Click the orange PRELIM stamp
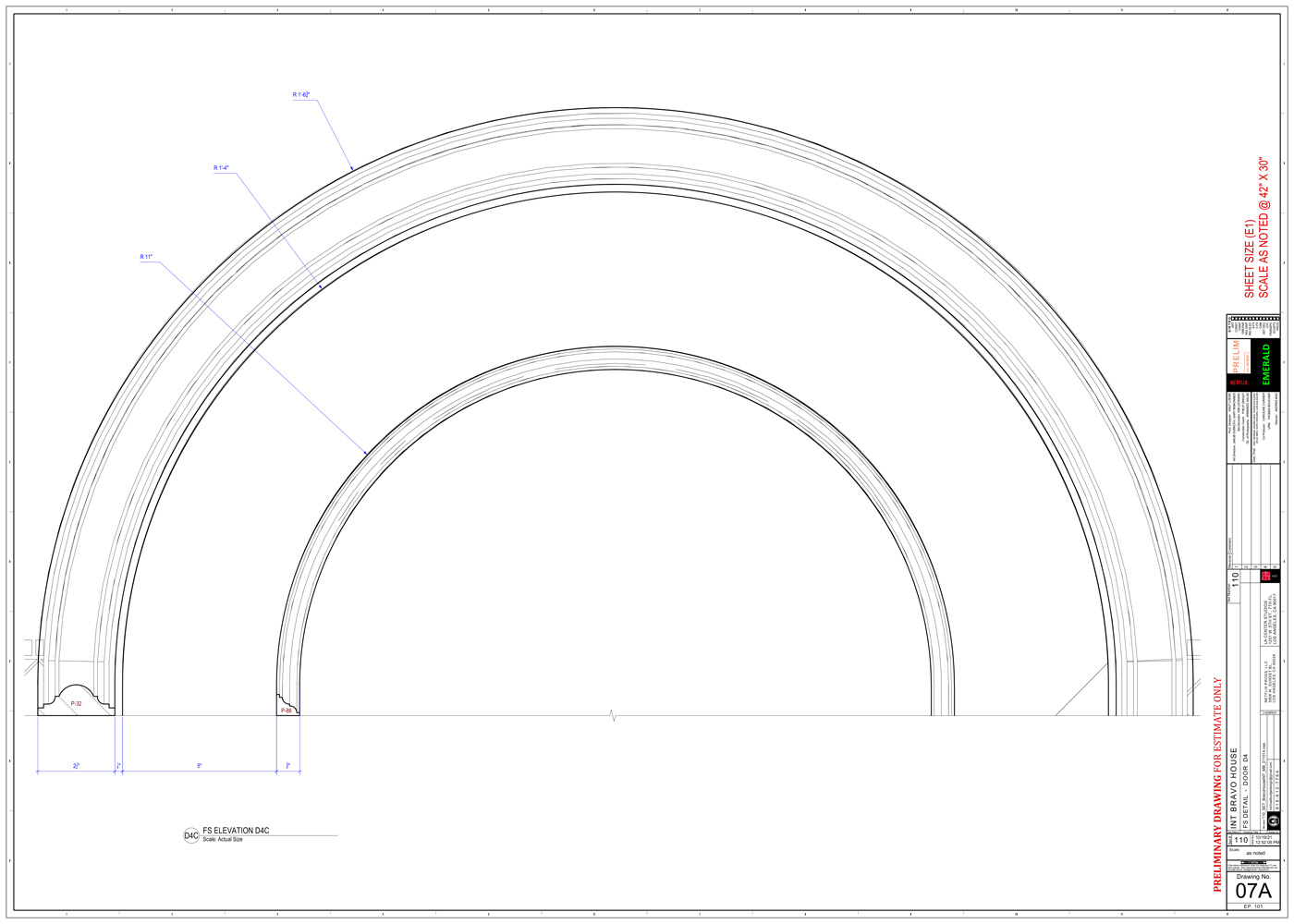 pyautogui.click(x=1237, y=356)
